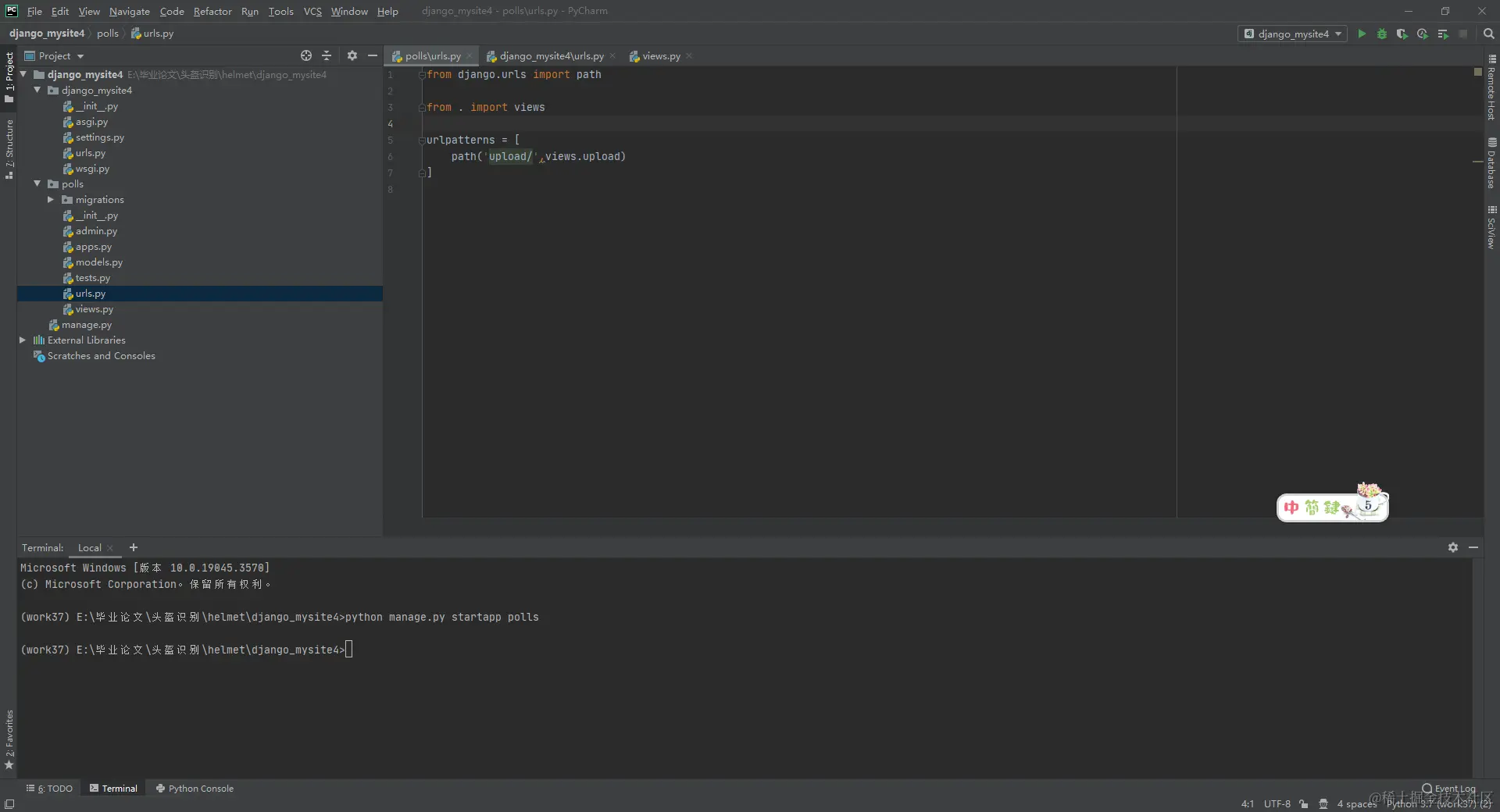Close the django_mysite4\urls.py editor tab
The width and height of the screenshot is (1500, 812).
[x=612, y=56]
